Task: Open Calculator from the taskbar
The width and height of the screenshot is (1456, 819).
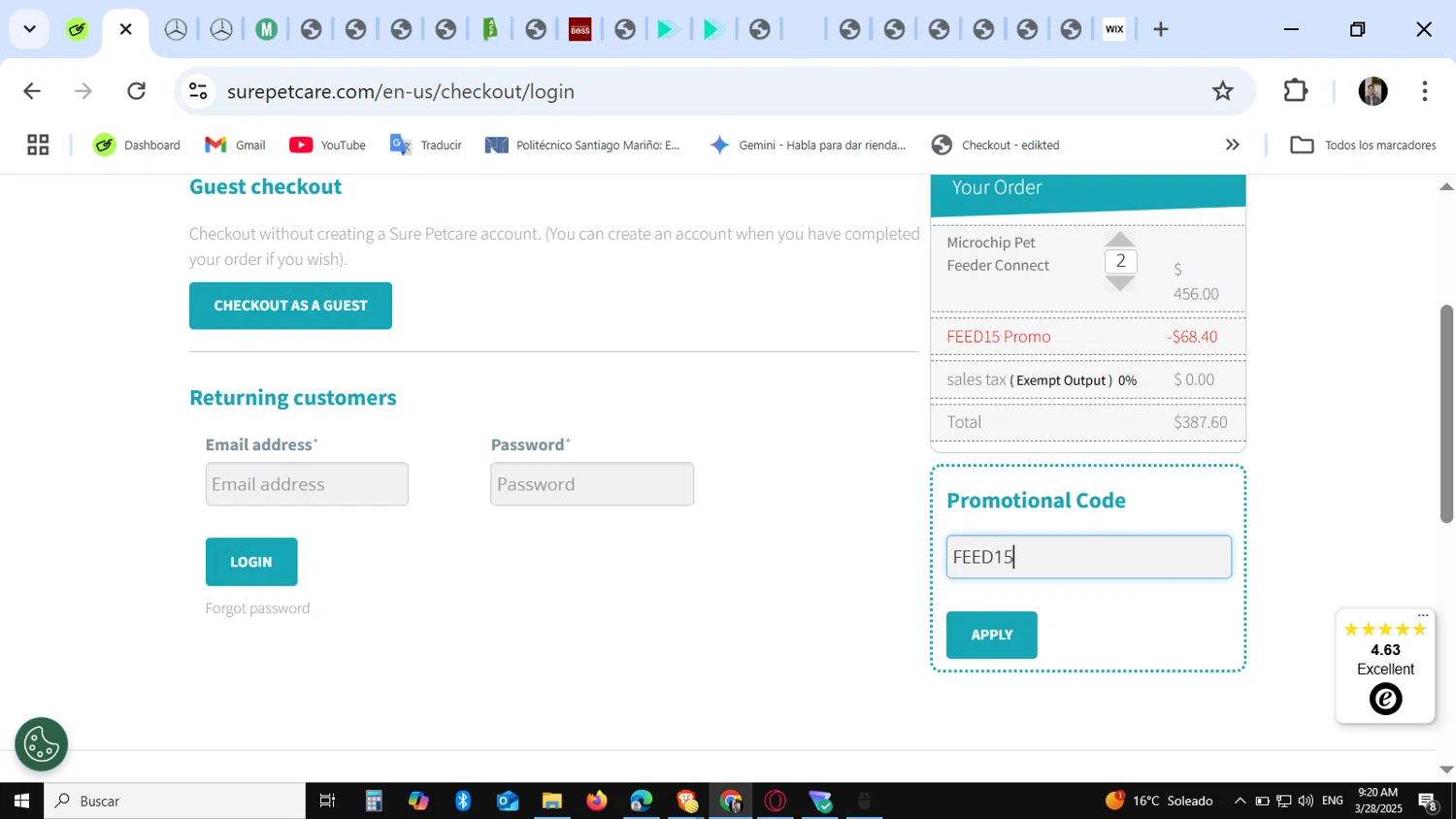Action: tap(374, 801)
